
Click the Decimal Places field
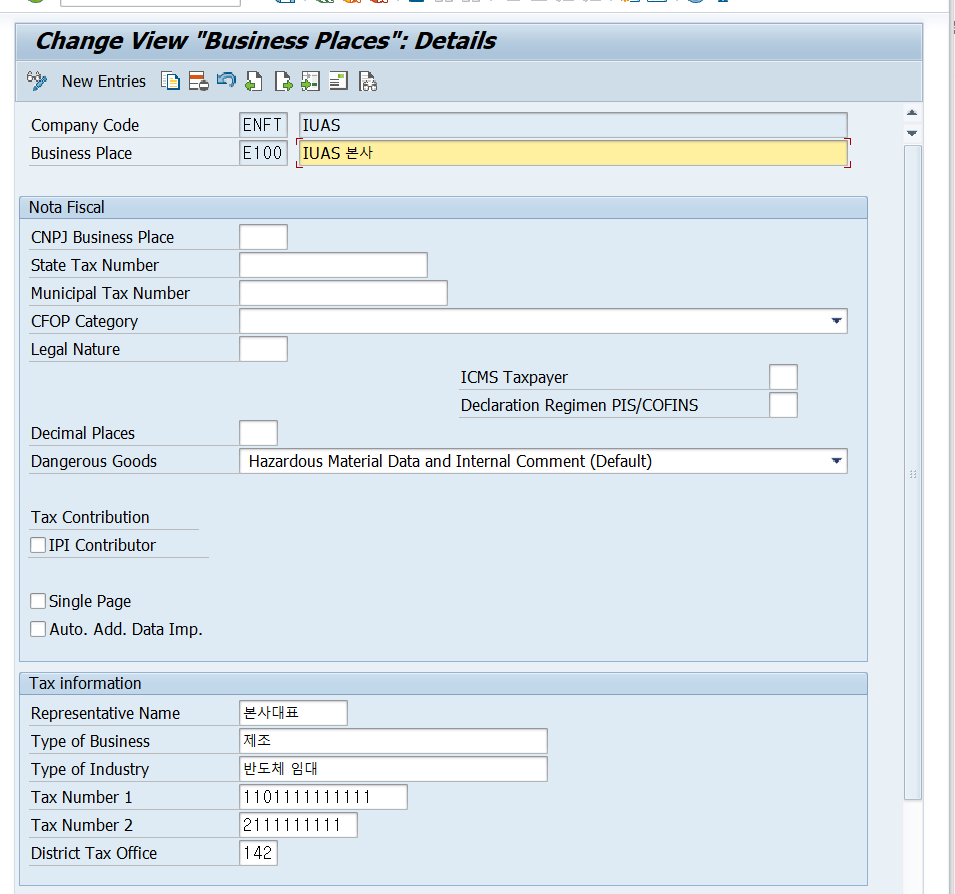[x=258, y=433]
